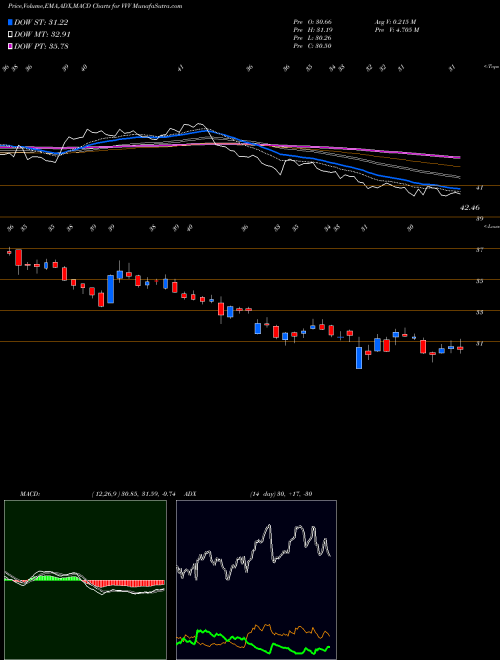Click the blue DOW ST legend swatch
The height and width of the screenshot is (660, 500).
point(10,22)
